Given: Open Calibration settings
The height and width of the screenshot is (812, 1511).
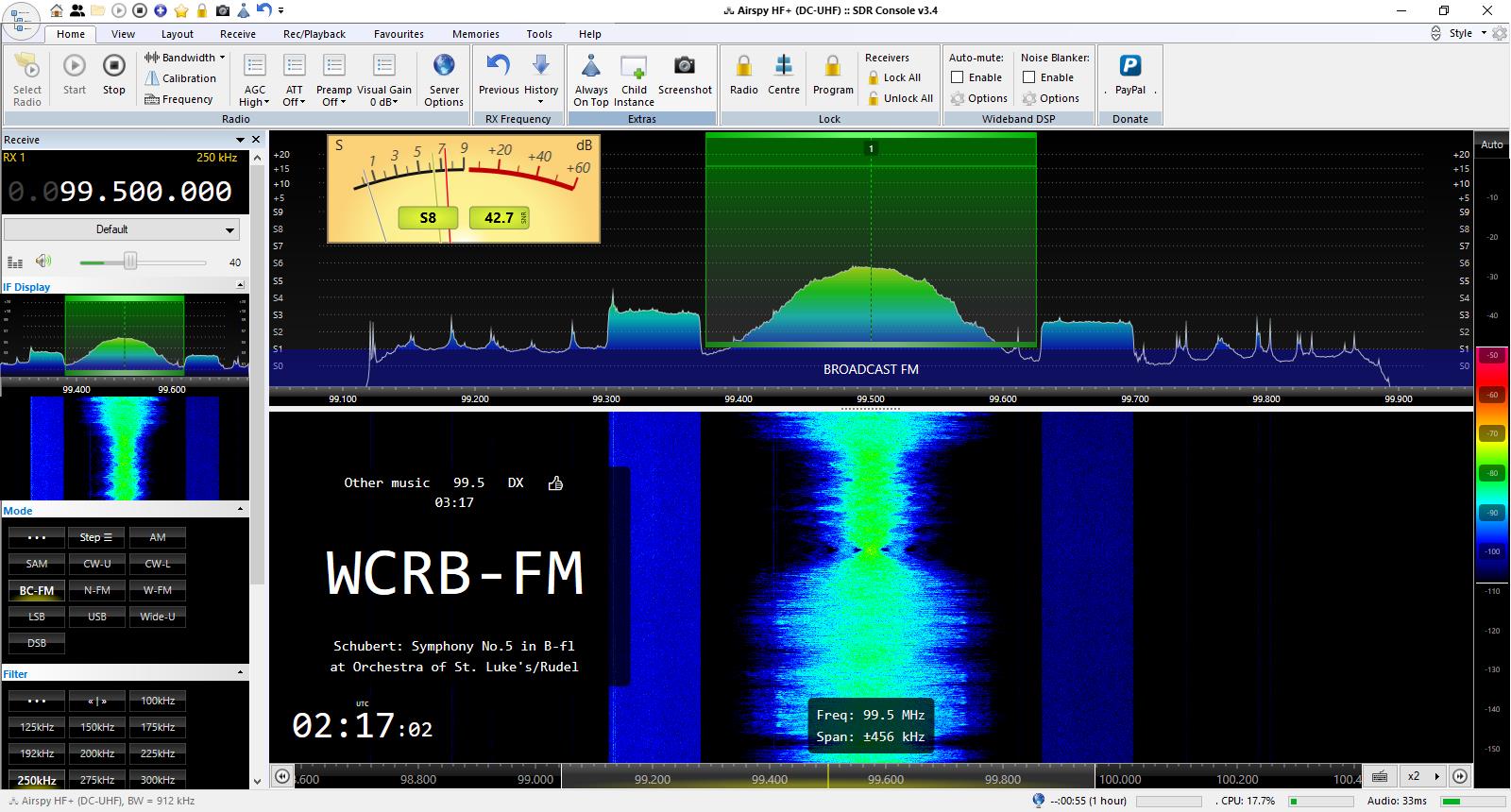Looking at the screenshot, I should (180, 78).
